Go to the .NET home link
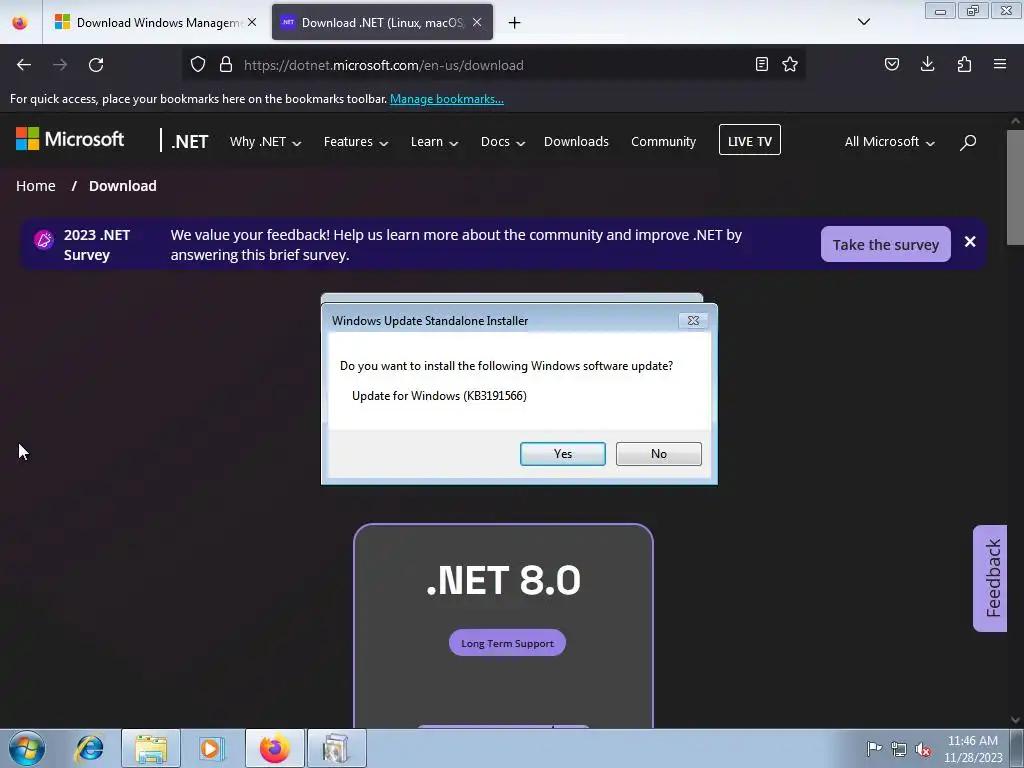Screen dimensions: 1024x768 click(x=189, y=142)
